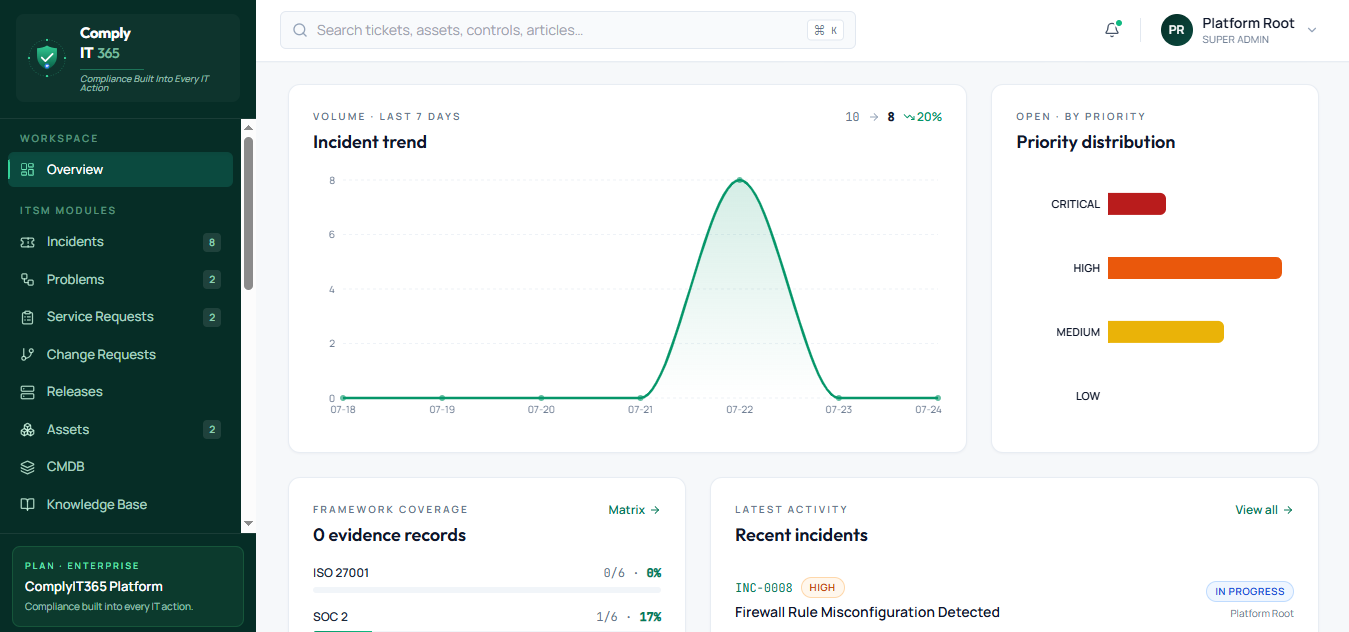Image resolution: width=1349 pixels, height=632 pixels.
Task: Click the sidebar scroll up arrow
Action: pos(248,127)
